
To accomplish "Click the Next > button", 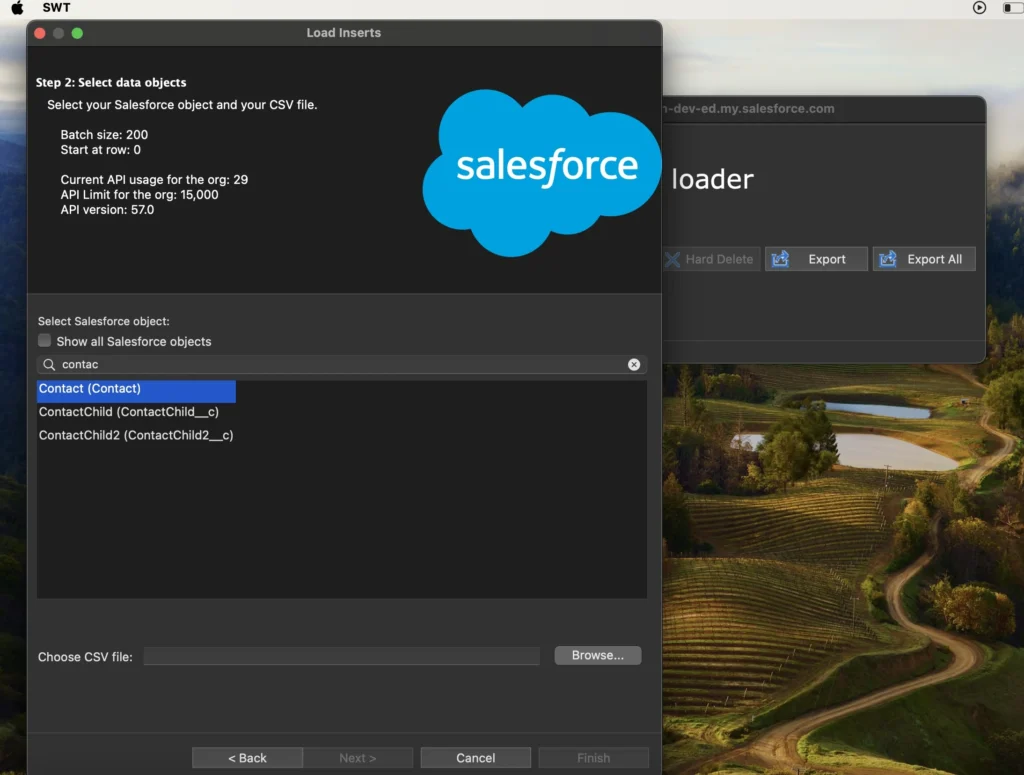I will coord(357,758).
